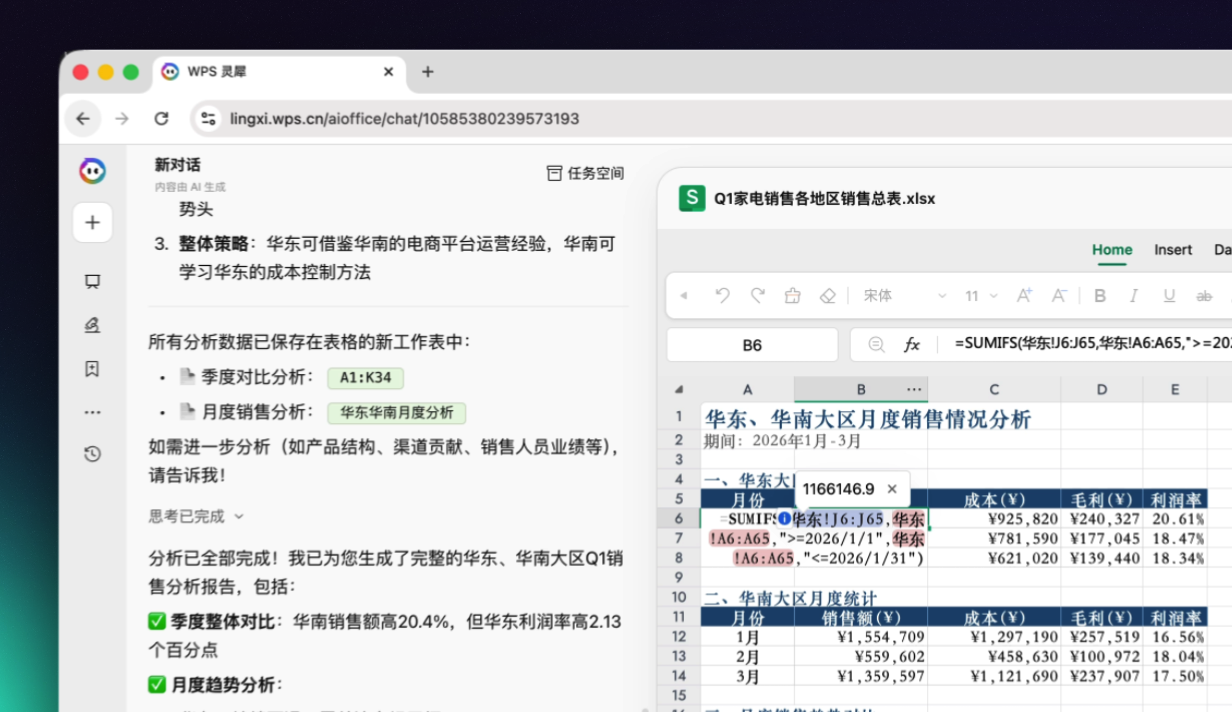Click the fx insert function icon
This screenshot has width=1232, height=712.
pos(912,344)
